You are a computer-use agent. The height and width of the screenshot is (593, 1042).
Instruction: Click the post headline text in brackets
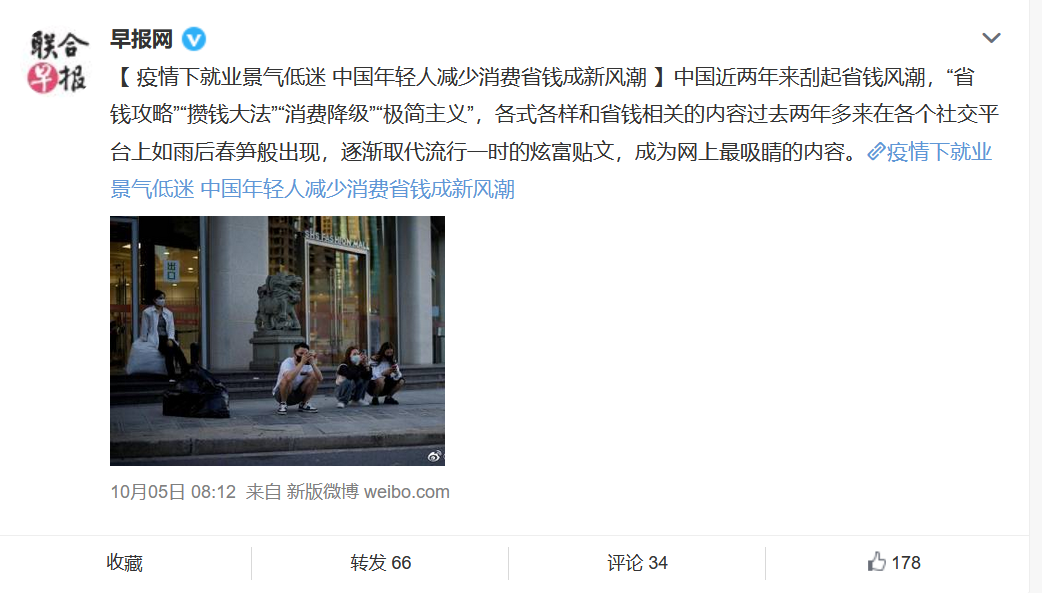tap(391, 77)
